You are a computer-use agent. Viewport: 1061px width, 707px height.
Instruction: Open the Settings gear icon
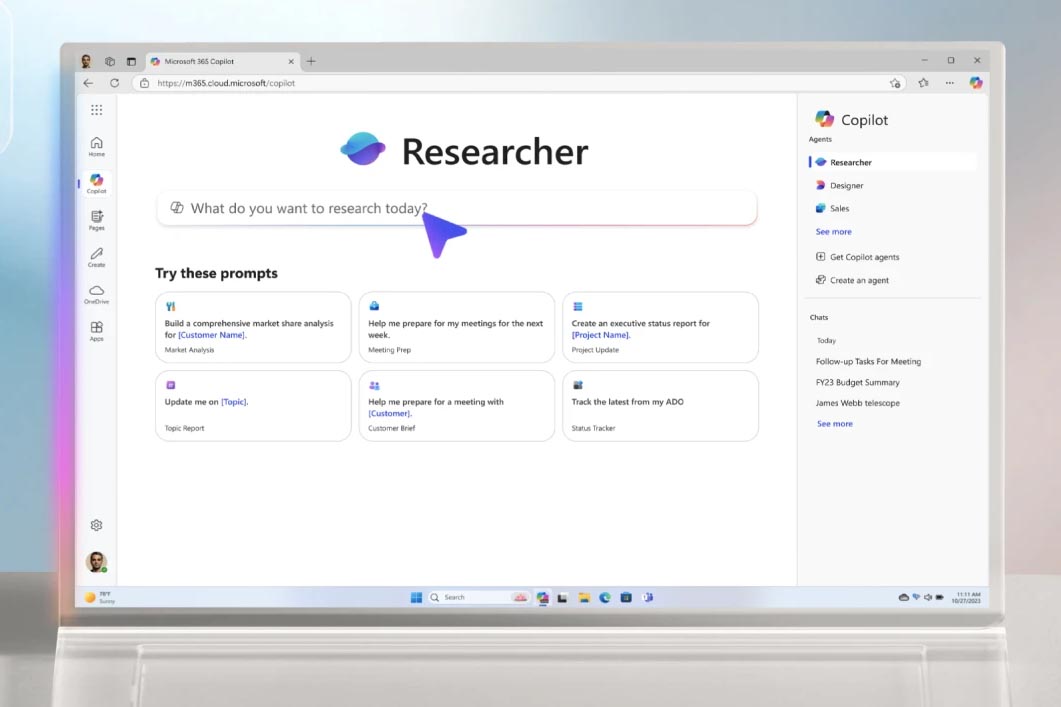tap(96, 525)
